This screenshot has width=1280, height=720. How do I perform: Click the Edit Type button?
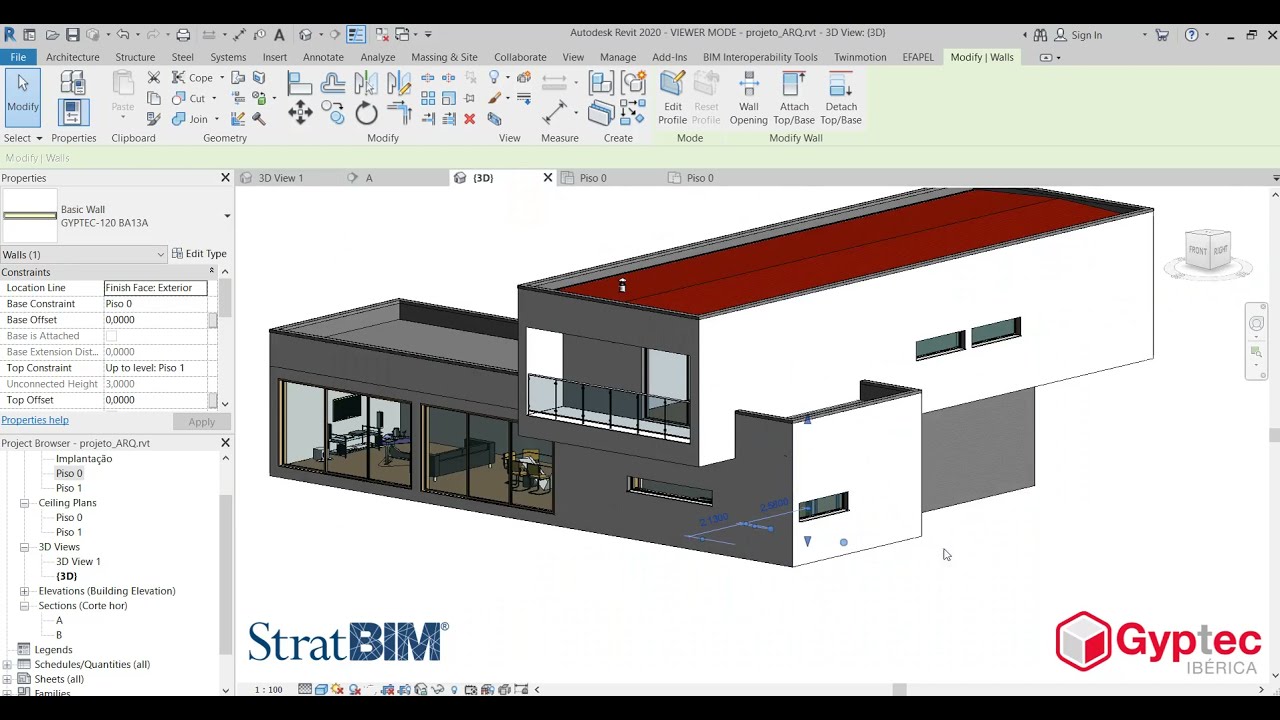tap(199, 254)
